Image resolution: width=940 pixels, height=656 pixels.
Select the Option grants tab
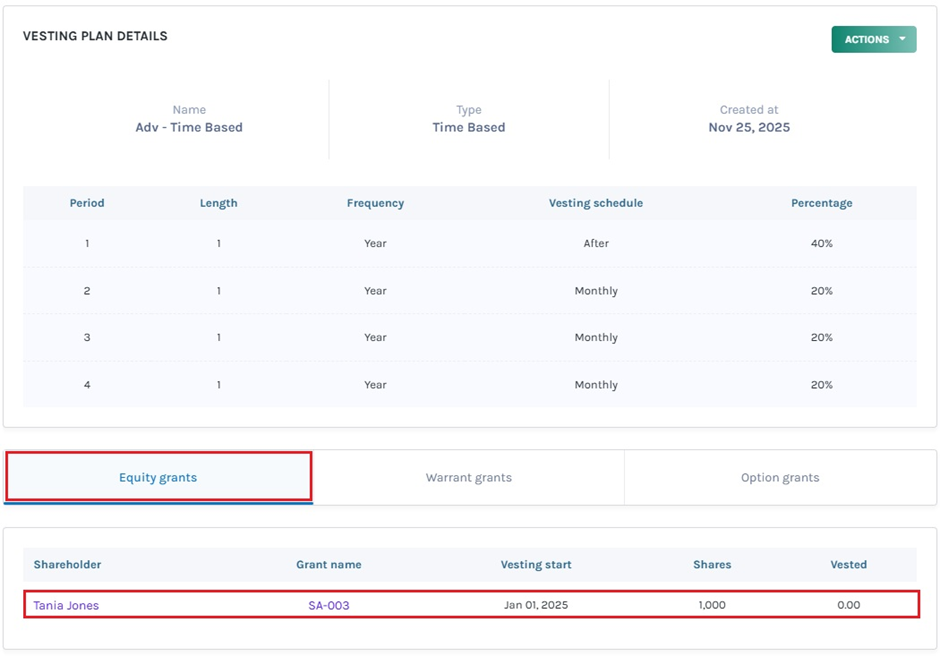[x=780, y=478]
